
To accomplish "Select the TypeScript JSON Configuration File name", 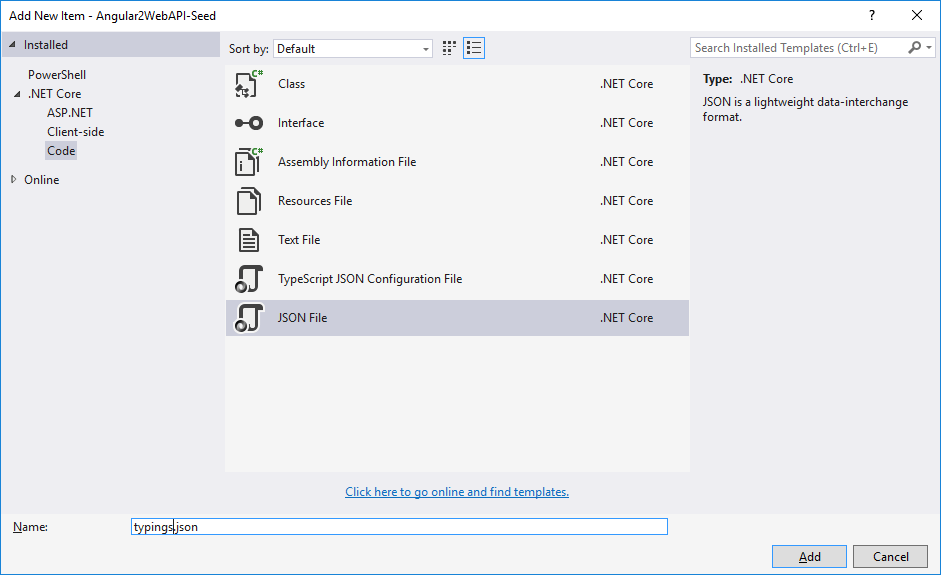I will (x=370, y=279).
